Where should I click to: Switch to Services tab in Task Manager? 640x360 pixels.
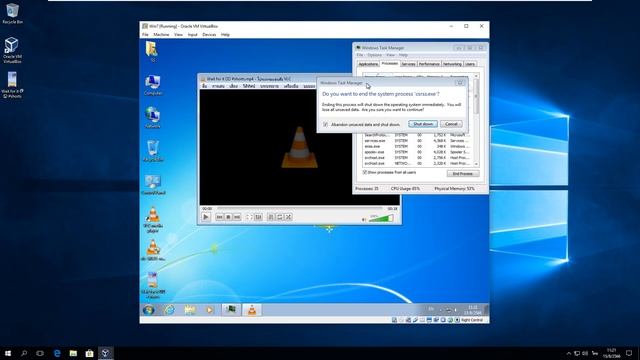(x=408, y=64)
